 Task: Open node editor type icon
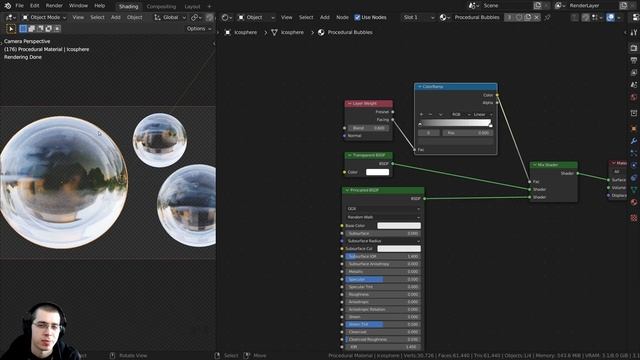point(226,18)
